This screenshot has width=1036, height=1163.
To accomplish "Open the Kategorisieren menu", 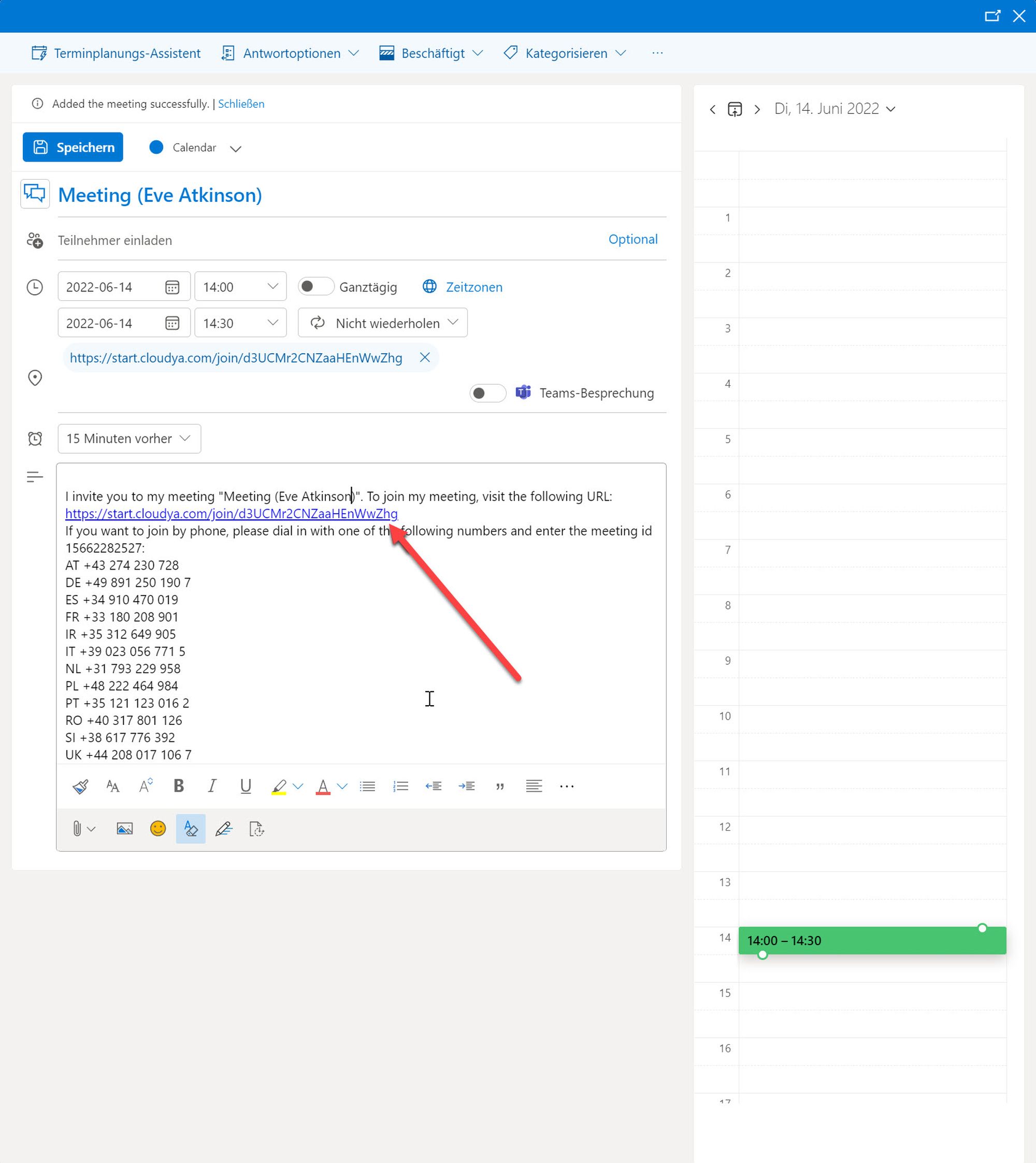I will click(x=565, y=53).
